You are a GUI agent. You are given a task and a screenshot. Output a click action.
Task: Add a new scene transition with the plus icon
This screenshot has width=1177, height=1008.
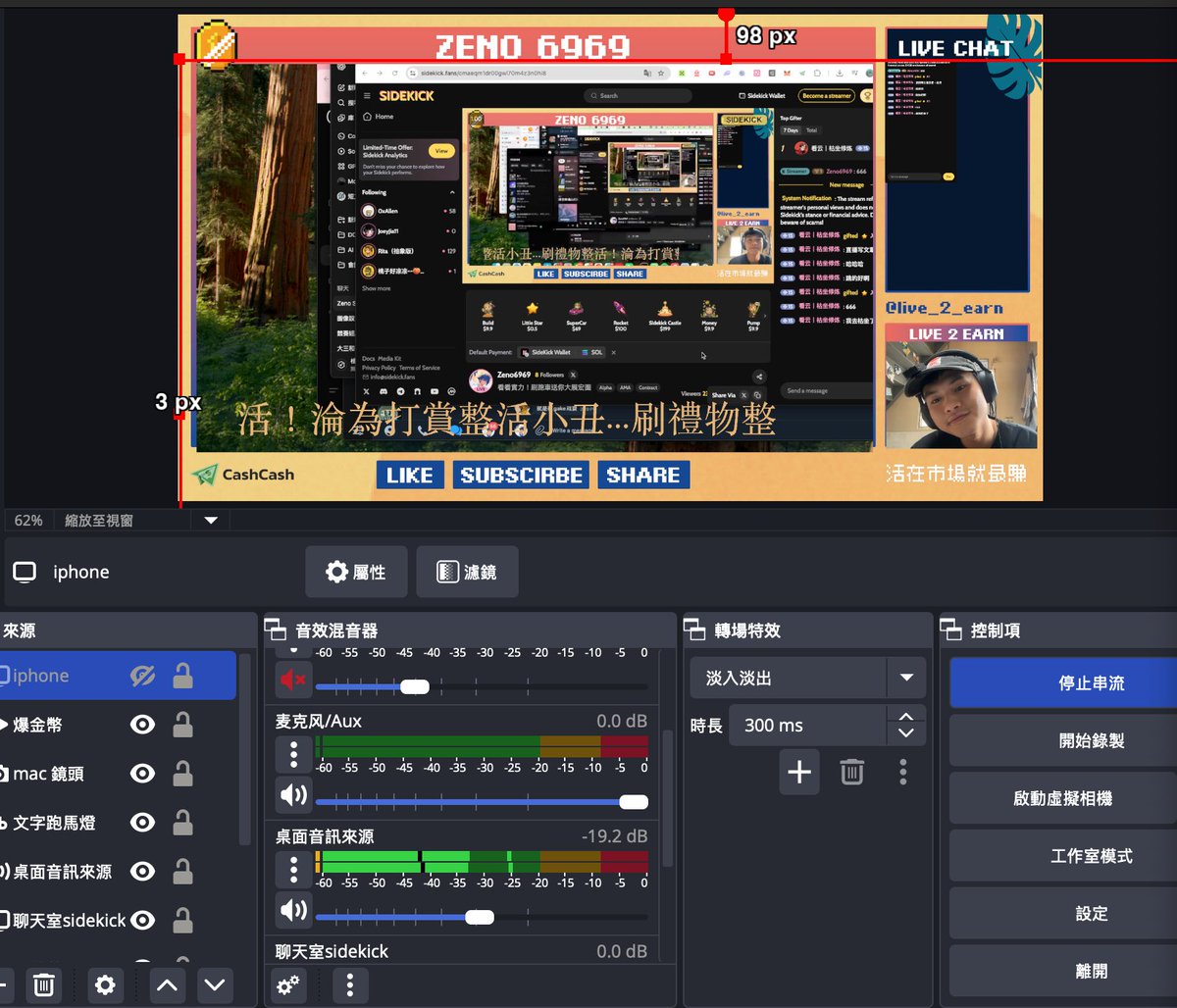click(x=799, y=772)
